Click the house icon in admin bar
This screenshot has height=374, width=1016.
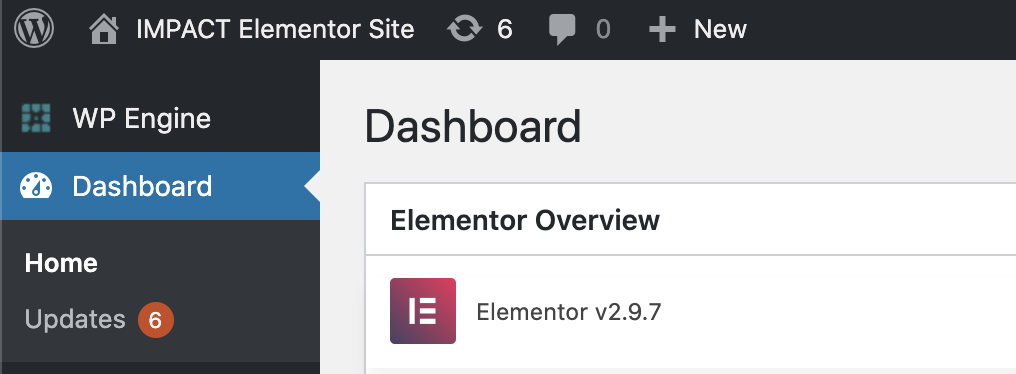click(x=104, y=30)
